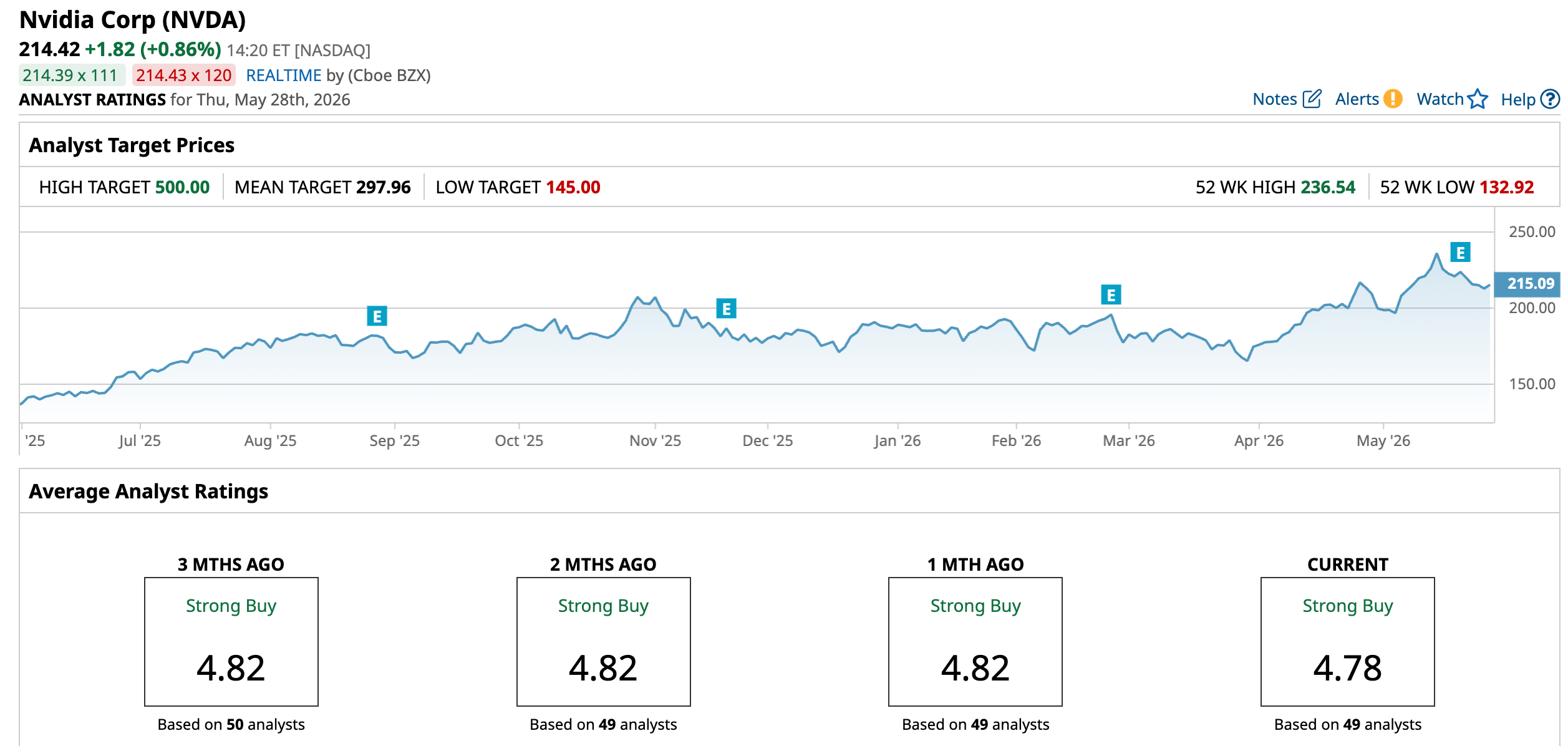Open the Help link
This screenshot has width=1568, height=746.
point(1517,99)
